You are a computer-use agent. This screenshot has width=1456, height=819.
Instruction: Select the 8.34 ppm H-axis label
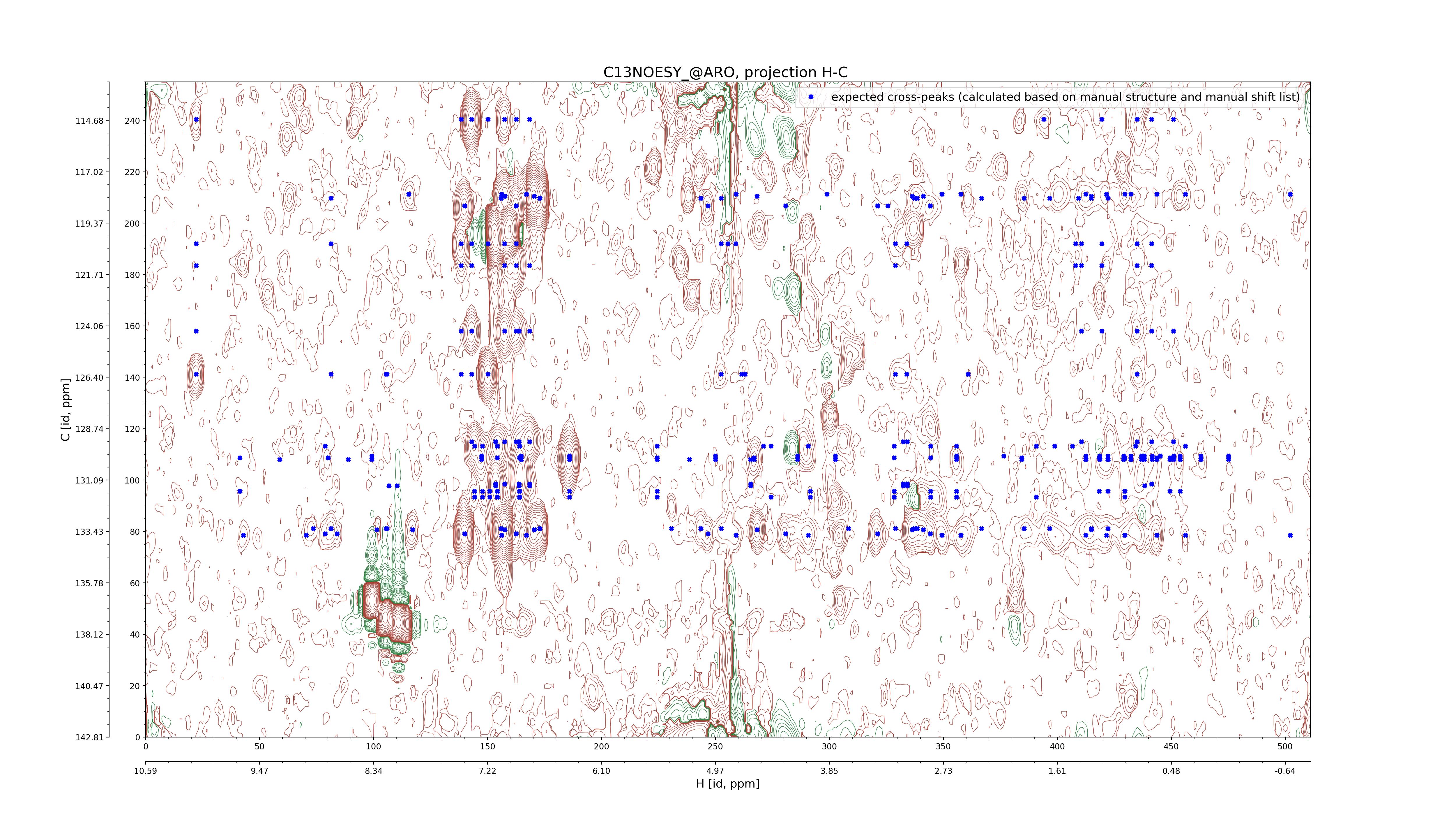tap(374, 771)
